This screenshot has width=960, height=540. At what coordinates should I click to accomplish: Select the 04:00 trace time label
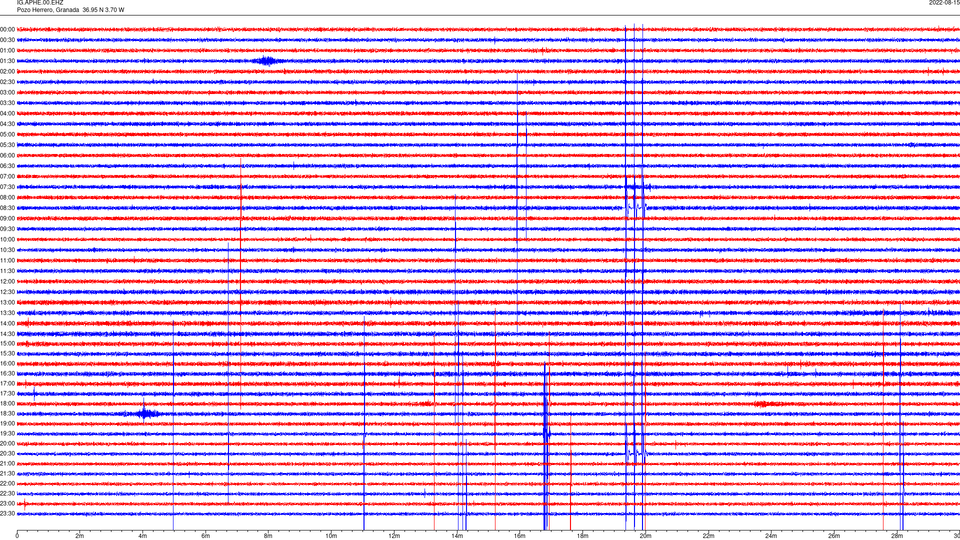8,114
